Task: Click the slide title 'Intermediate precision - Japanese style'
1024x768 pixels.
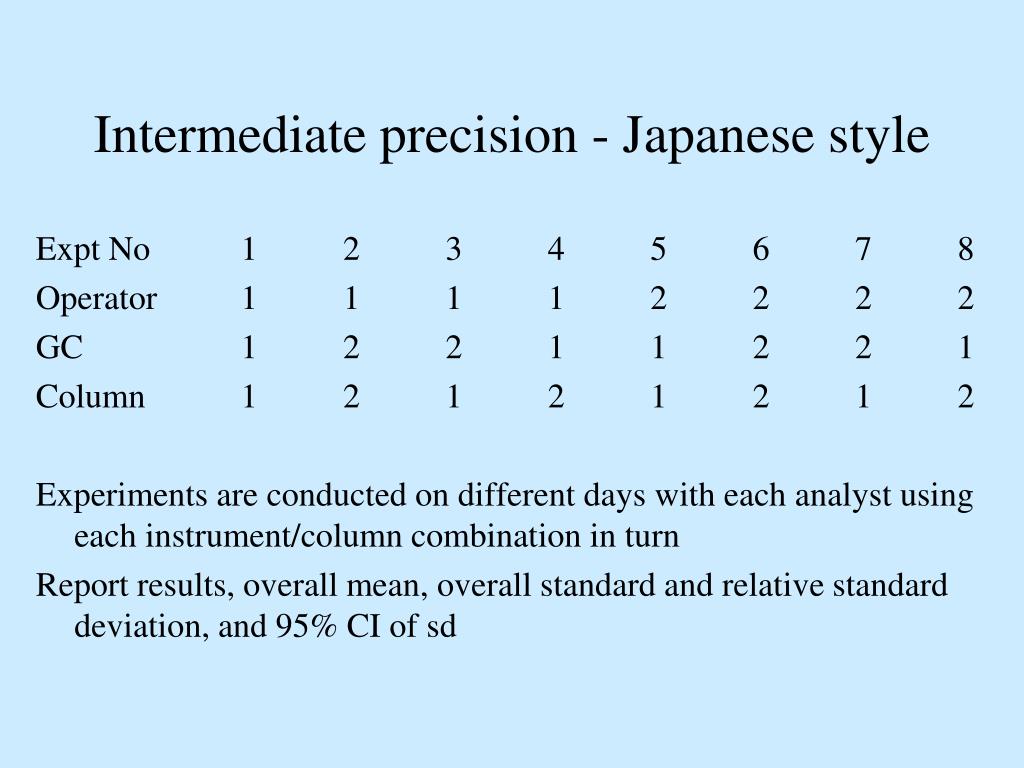Action: click(x=511, y=136)
